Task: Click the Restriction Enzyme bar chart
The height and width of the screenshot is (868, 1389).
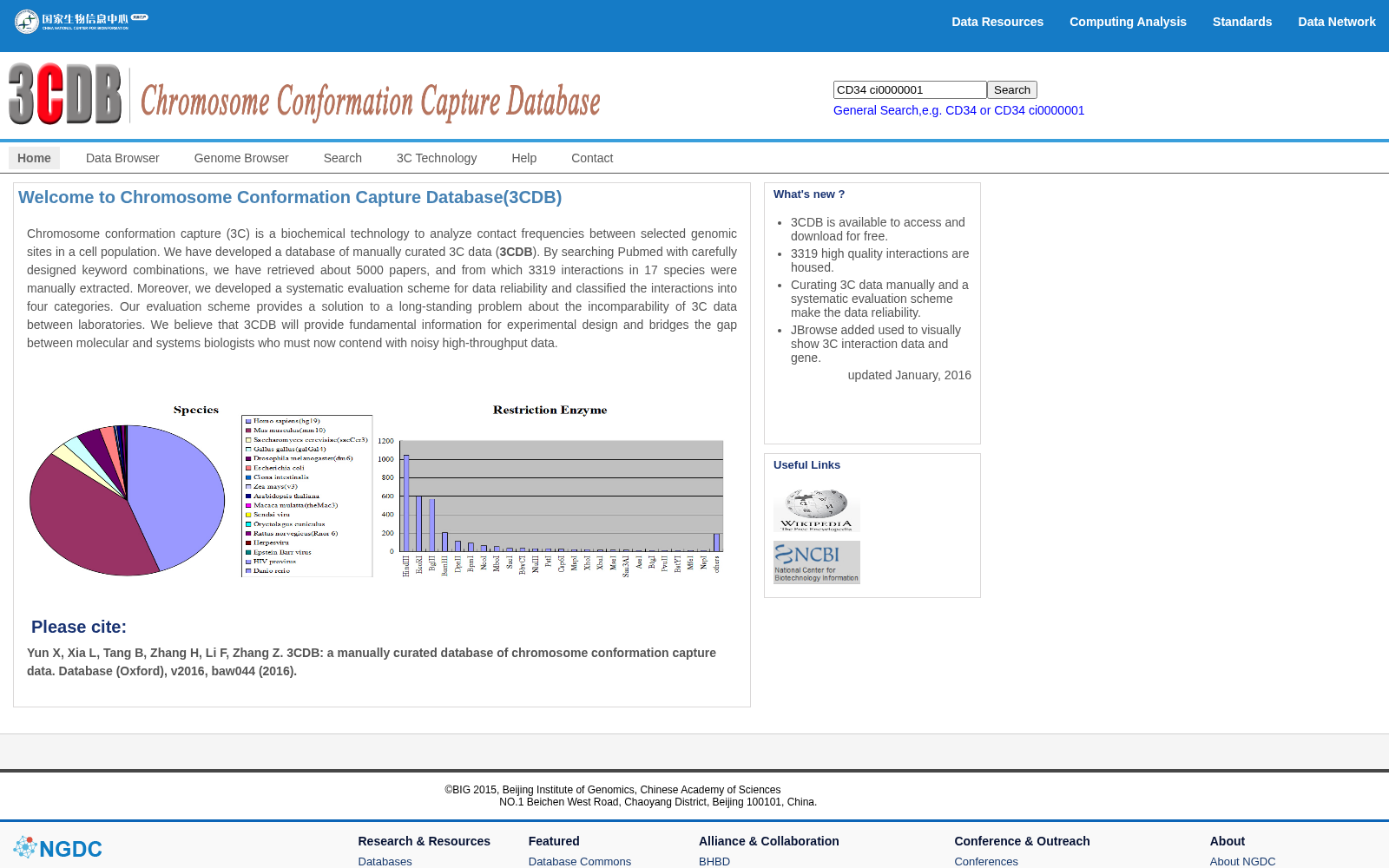Action: 550,490
